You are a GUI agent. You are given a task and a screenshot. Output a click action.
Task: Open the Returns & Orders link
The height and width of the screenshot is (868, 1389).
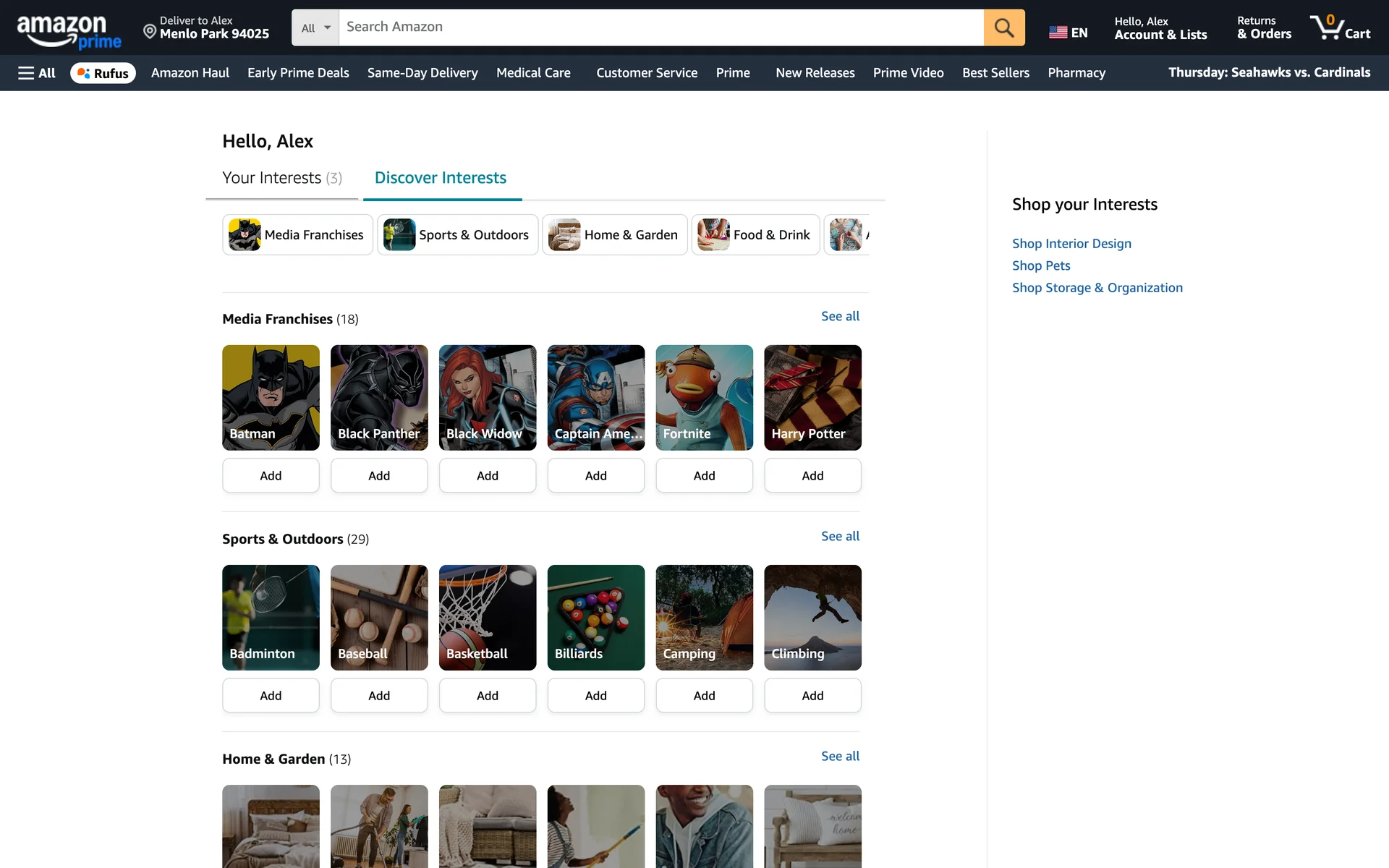pyautogui.click(x=1263, y=27)
